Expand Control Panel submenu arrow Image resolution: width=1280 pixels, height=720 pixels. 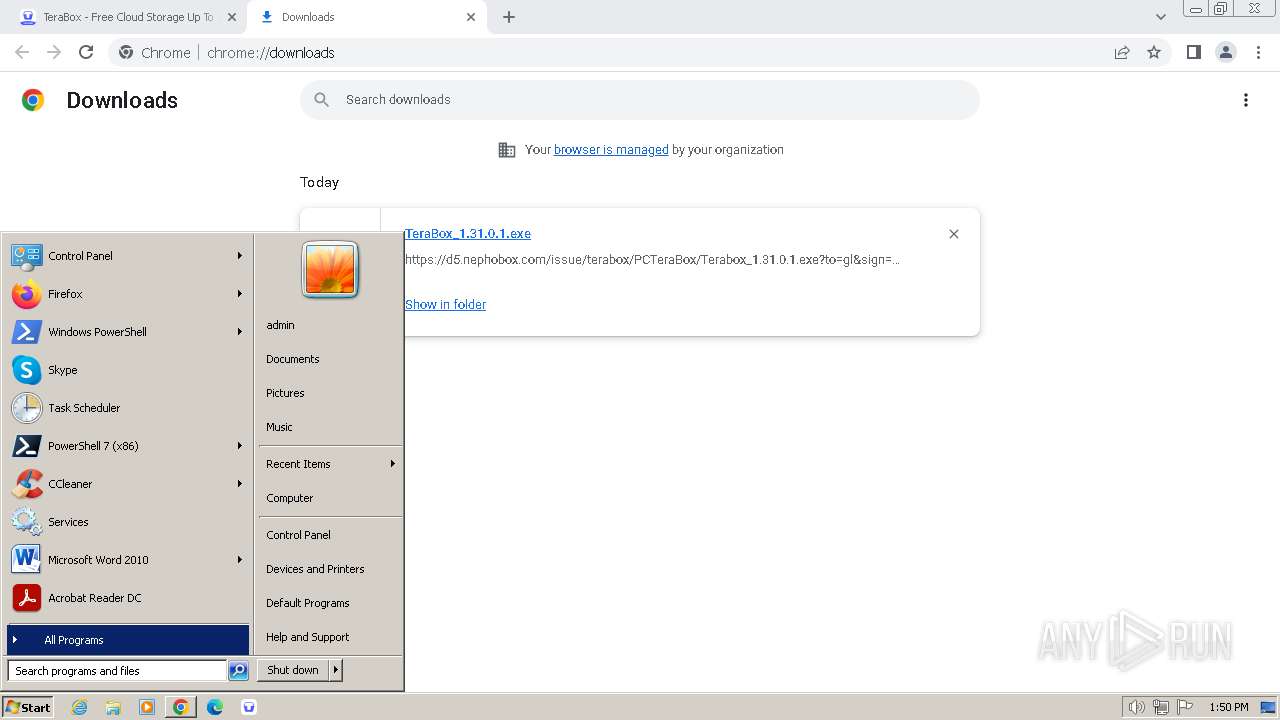pyautogui.click(x=240, y=256)
